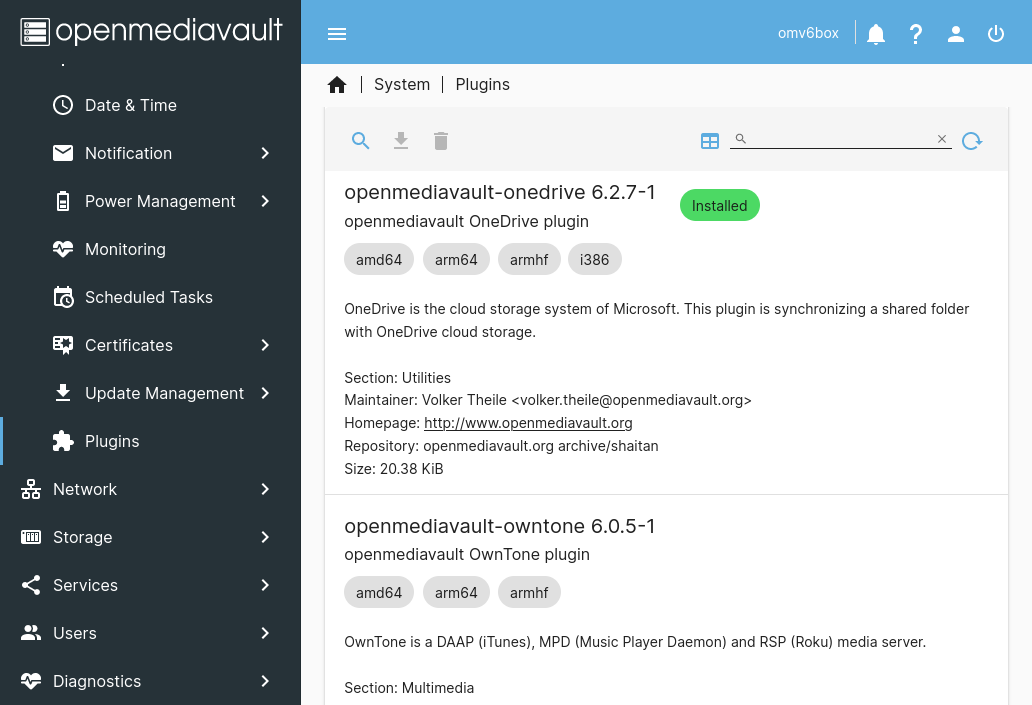Click the i386 architecture chip
Viewport: 1032px width, 705px height.
click(594, 259)
